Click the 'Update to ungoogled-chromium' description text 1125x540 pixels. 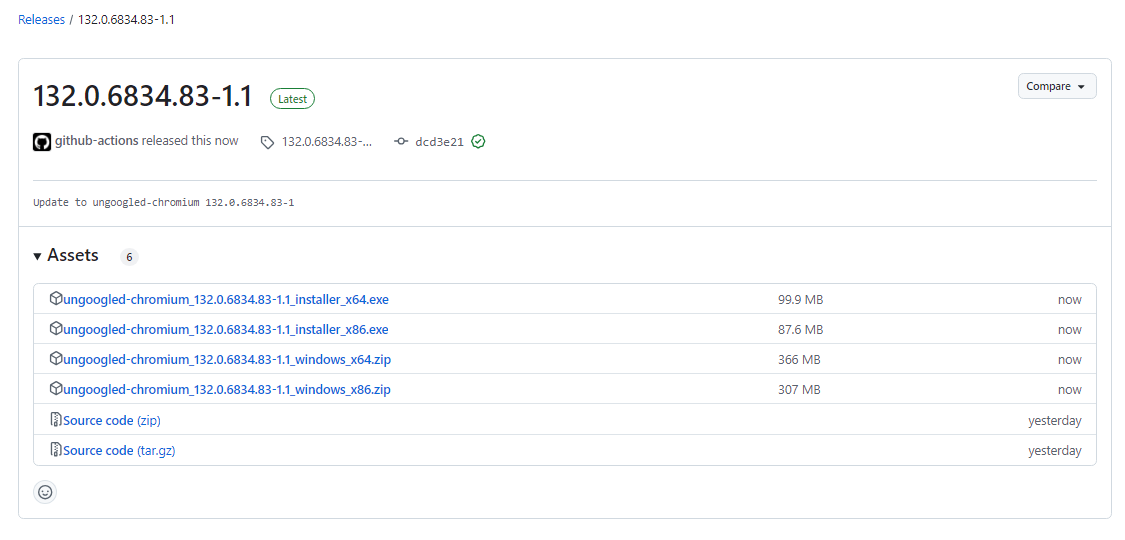(164, 203)
